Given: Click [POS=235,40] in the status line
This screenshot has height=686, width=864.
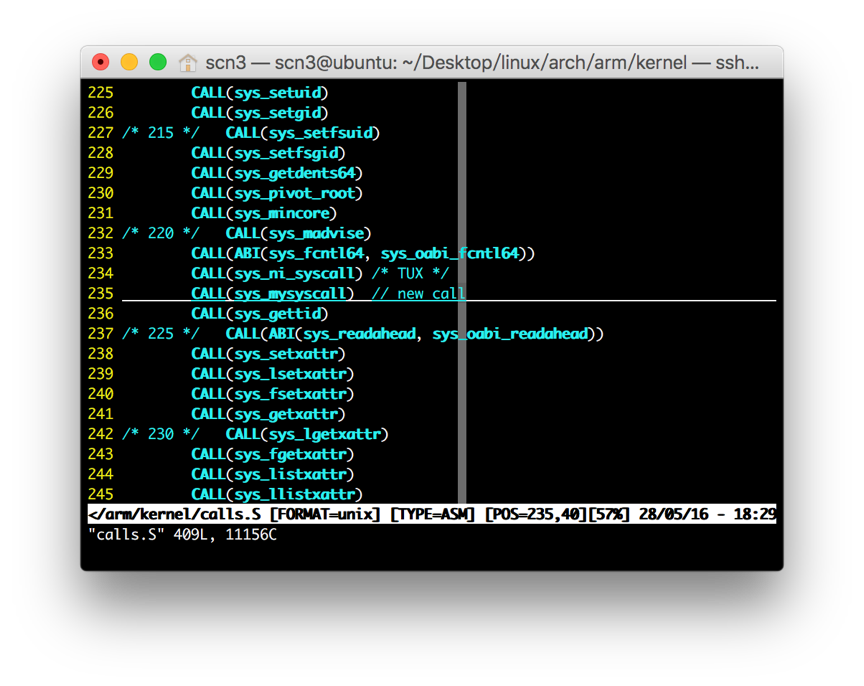Looking at the screenshot, I should (536, 515).
